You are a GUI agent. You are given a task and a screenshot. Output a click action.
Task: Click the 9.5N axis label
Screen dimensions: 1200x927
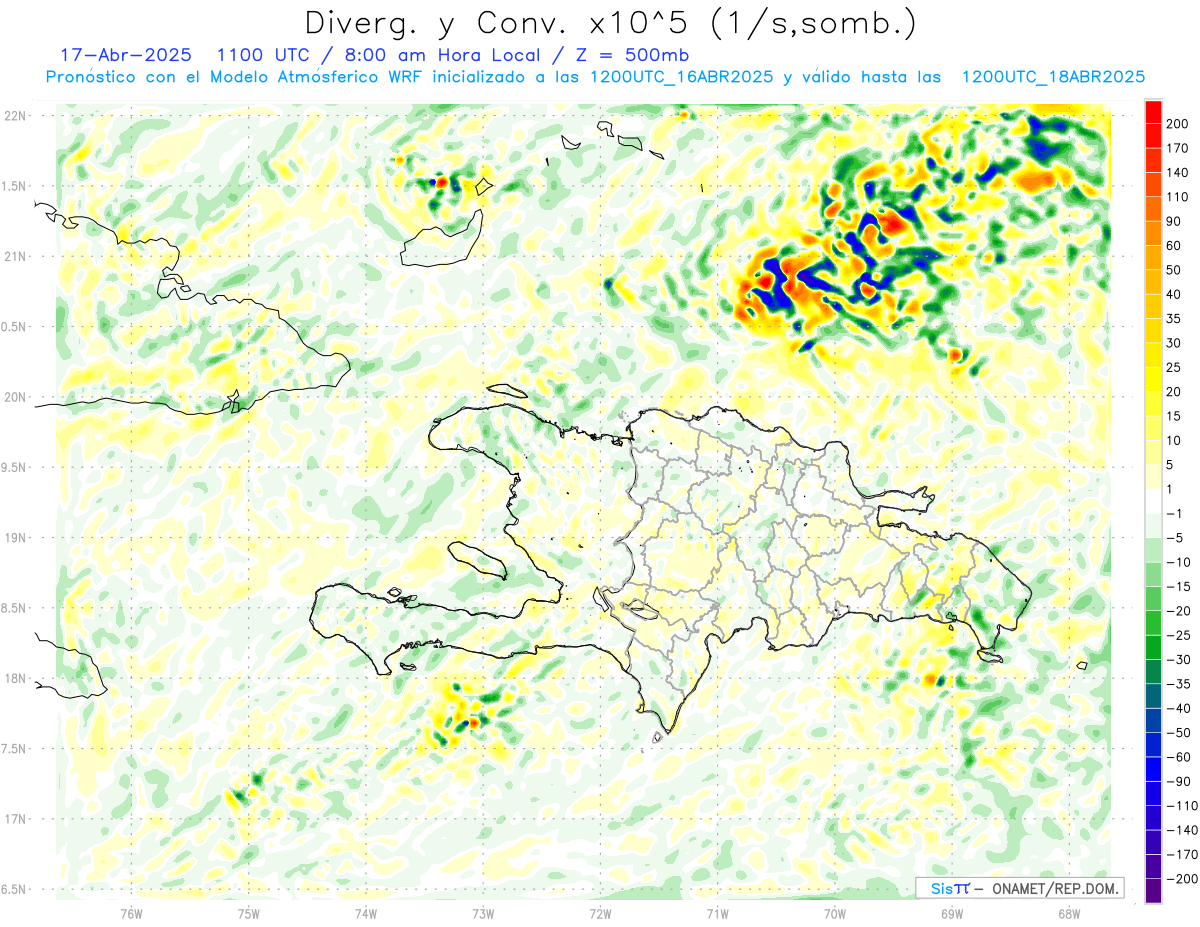15,467
